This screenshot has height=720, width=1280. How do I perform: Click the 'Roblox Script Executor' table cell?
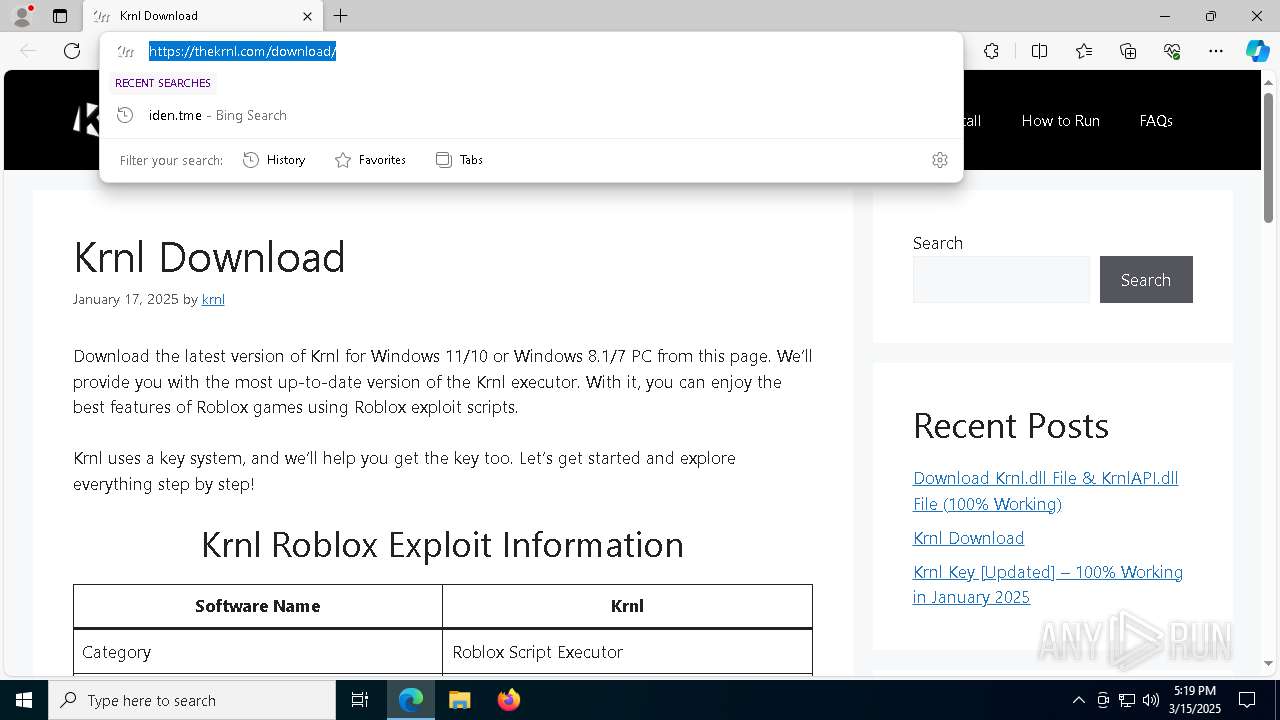pyautogui.click(x=627, y=652)
